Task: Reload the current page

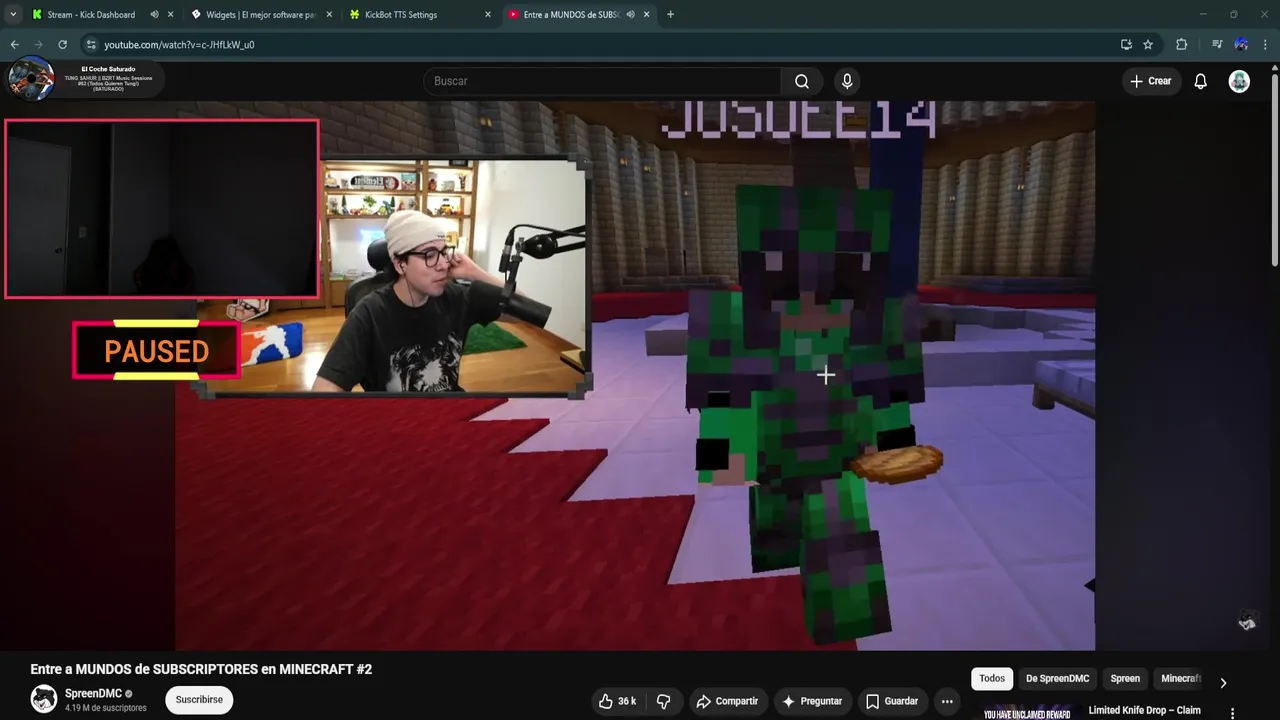Action: point(62,44)
